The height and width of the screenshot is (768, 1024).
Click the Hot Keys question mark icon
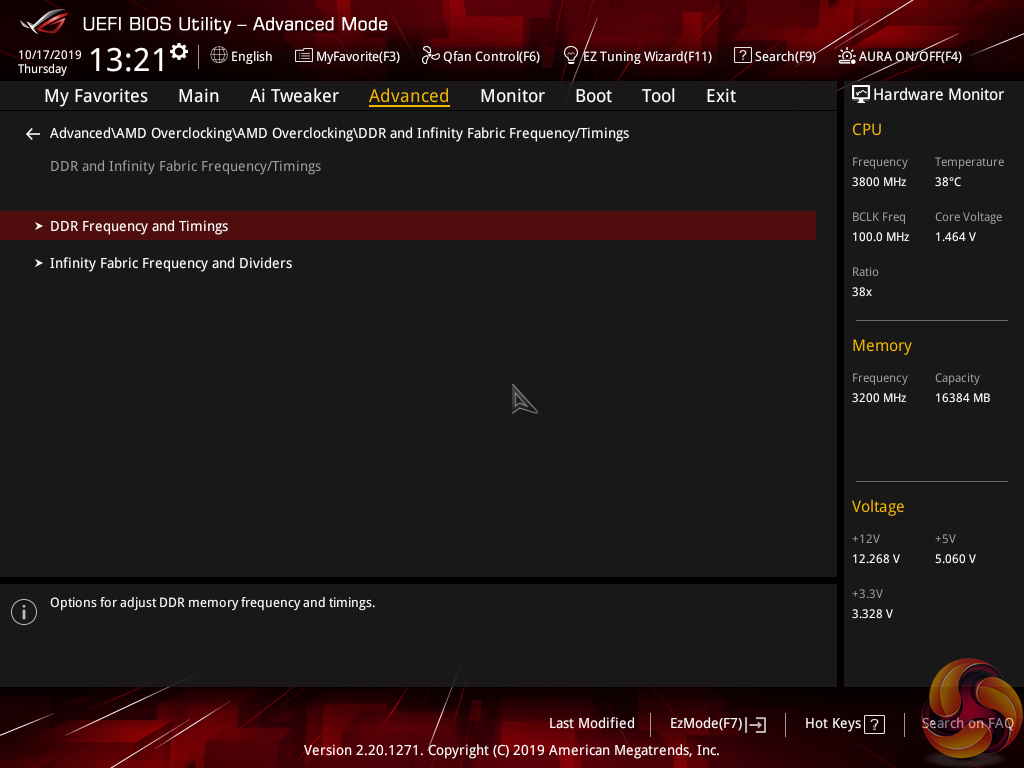pyautogui.click(x=874, y=724)
